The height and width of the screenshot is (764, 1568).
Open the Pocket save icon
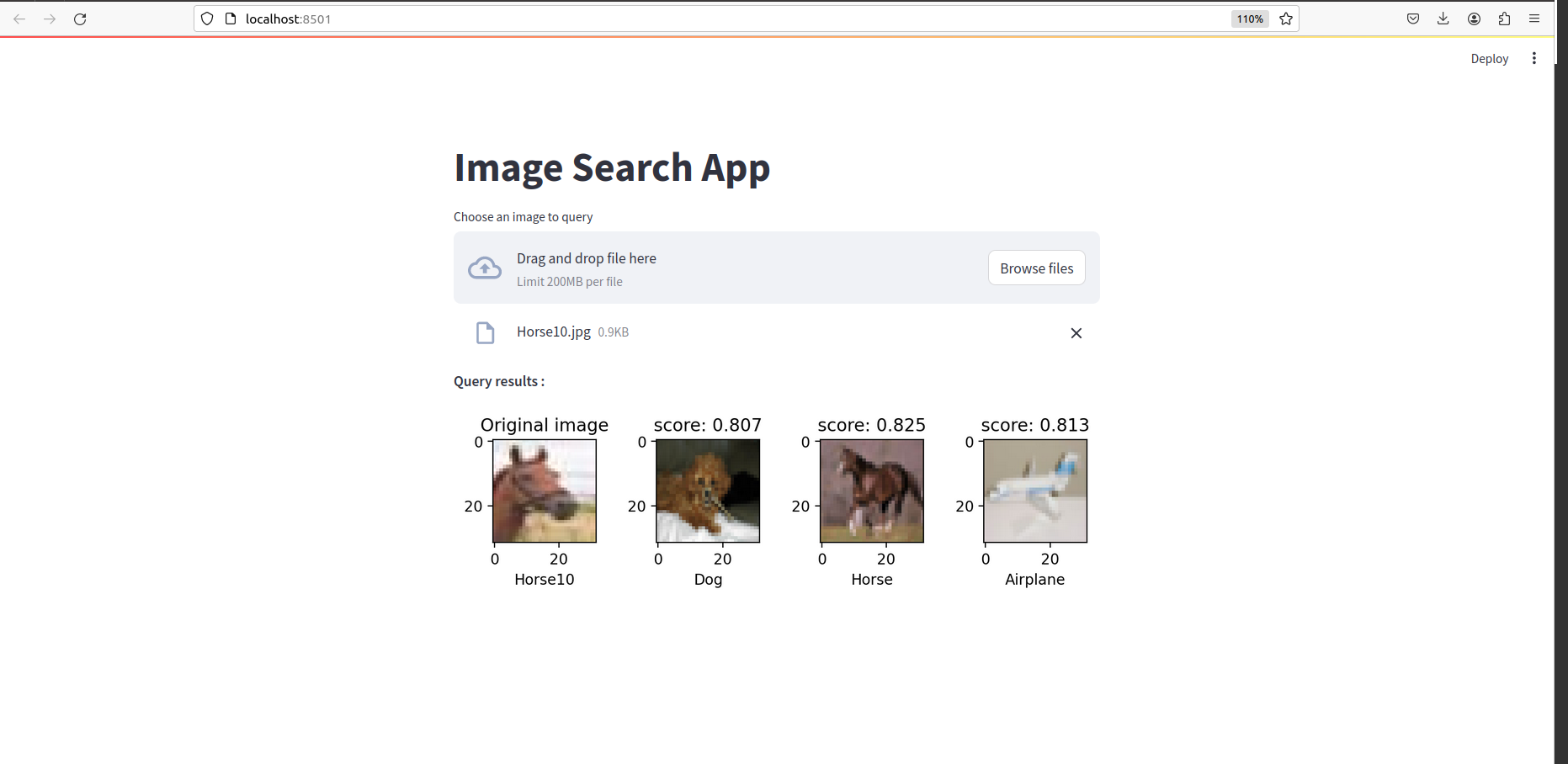point(1413,19)
